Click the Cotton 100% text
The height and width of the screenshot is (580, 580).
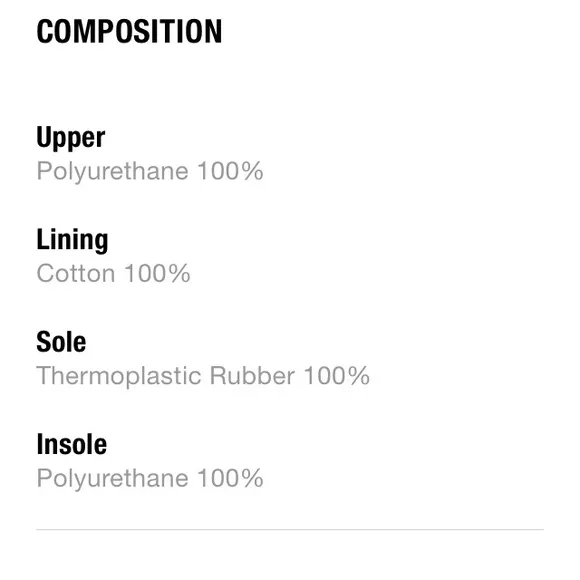click(113, 274)
